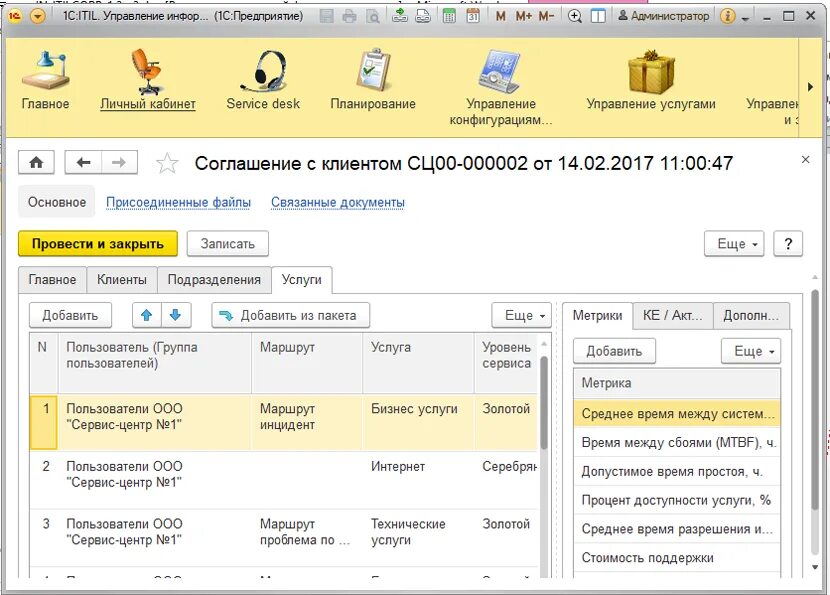Select the Основное navigation item

click(57, 202)
